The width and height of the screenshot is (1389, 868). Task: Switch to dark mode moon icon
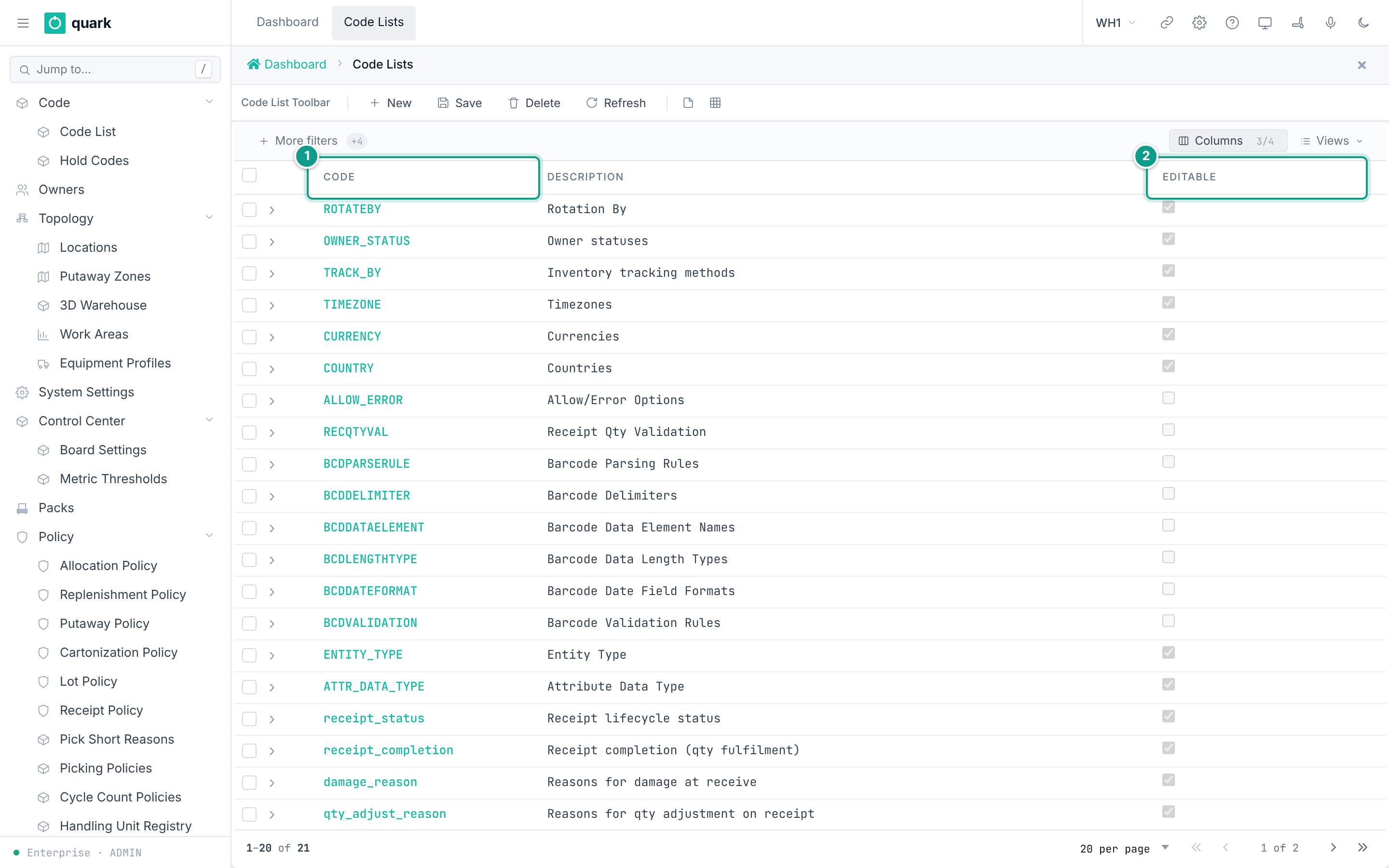pos(1363,23)
